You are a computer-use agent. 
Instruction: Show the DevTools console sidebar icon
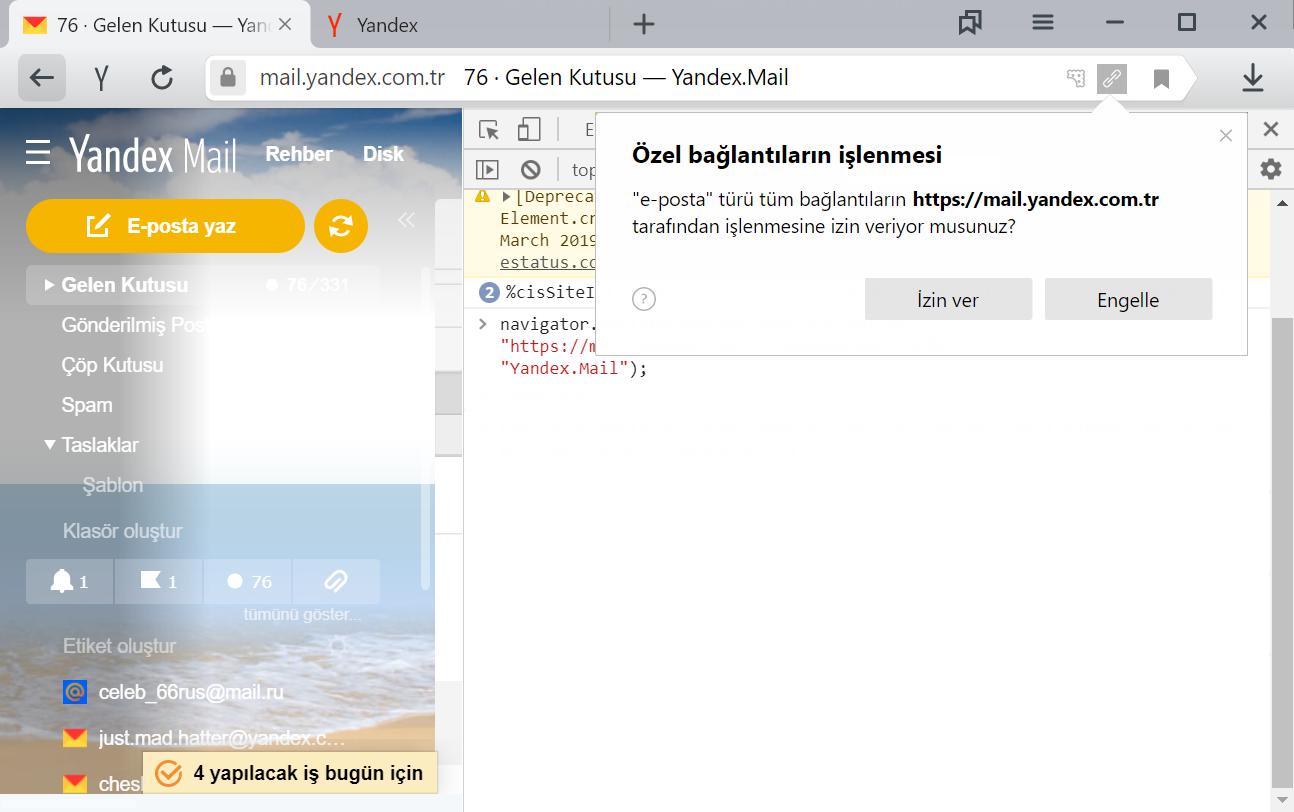pos(487,169)
